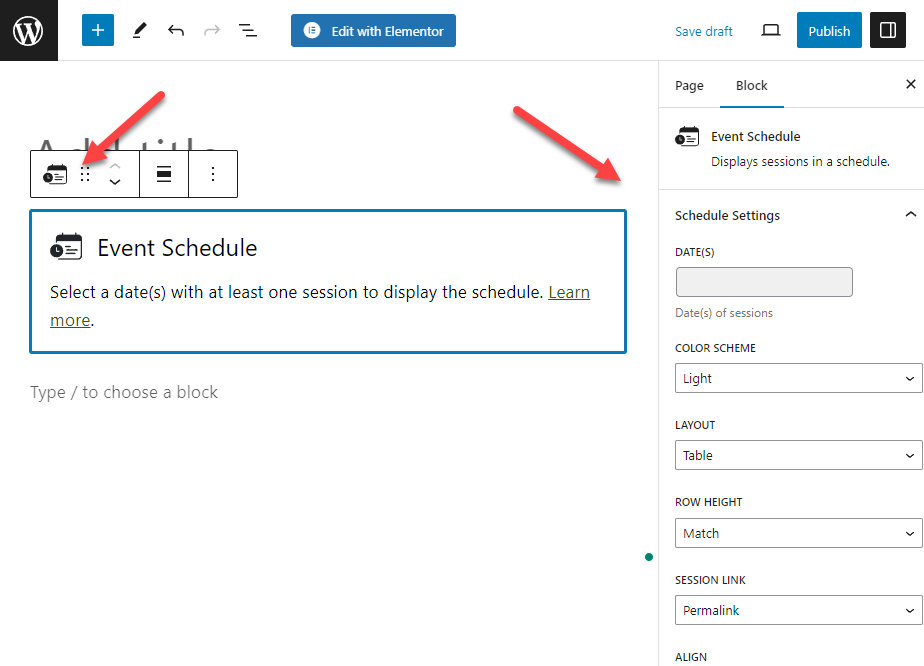Click Edit with Elementor button
This screenshot has width=924, height=666.
click(x=373, y=31)
